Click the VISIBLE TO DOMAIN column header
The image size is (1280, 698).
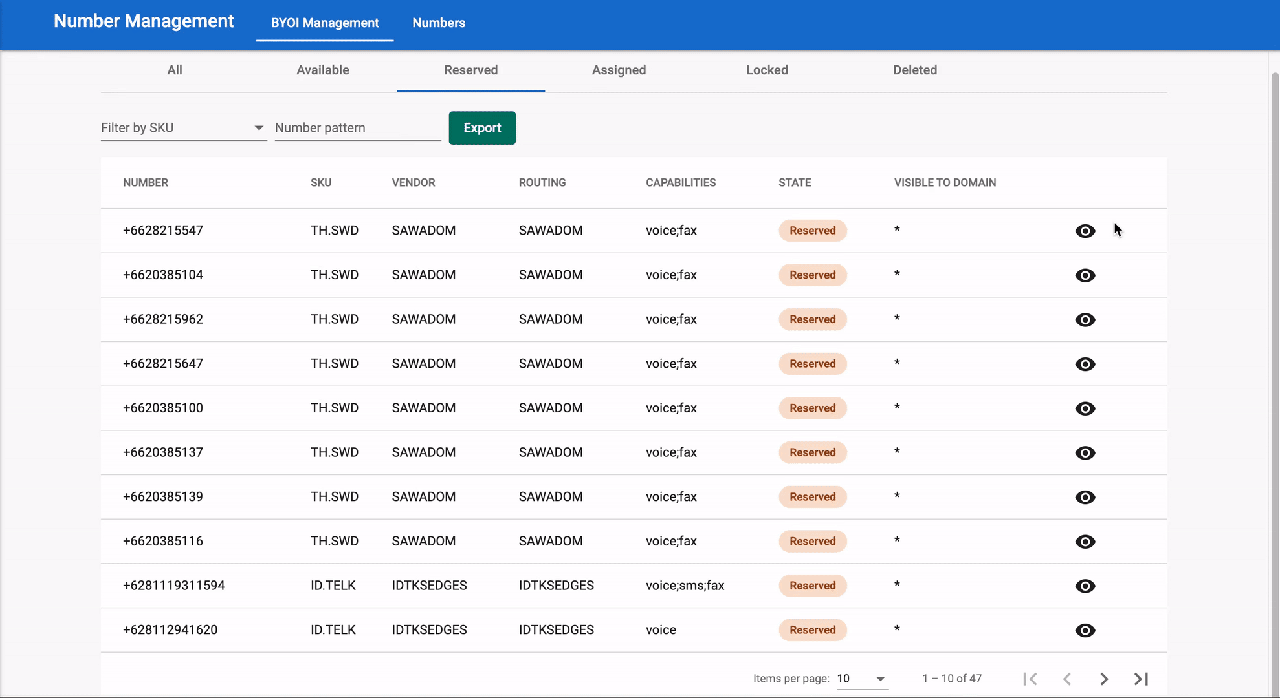[945, 183]
